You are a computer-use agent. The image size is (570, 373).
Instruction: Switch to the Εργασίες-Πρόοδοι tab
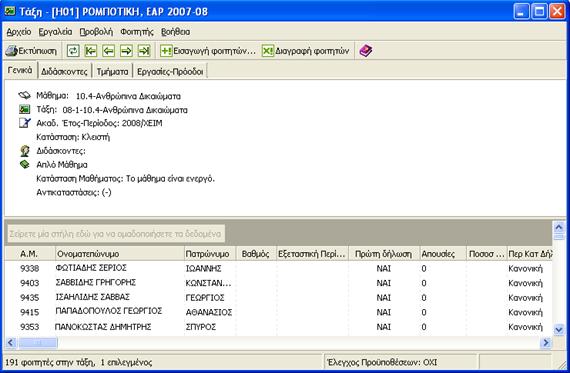[x=170, y=72]
